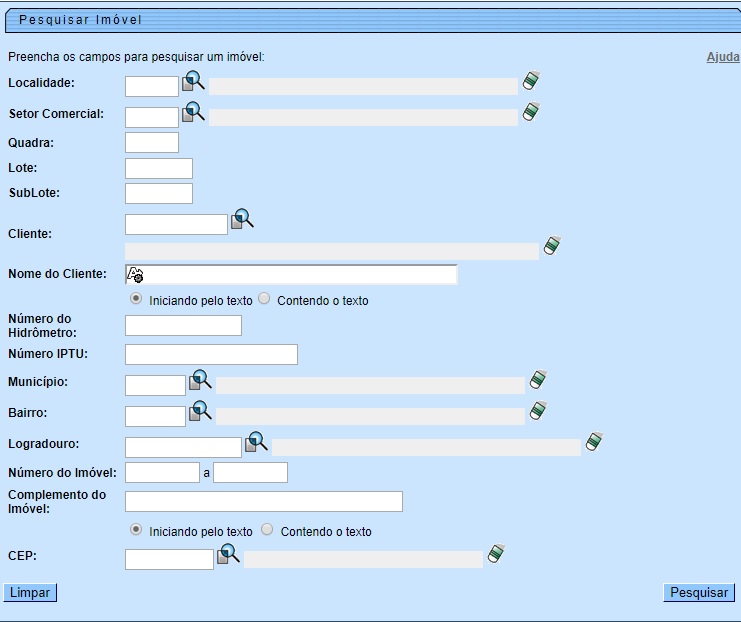Open the Setor Comercial search magnifier
The width and height of the screenshot is (741, 622).
point(193,112)
